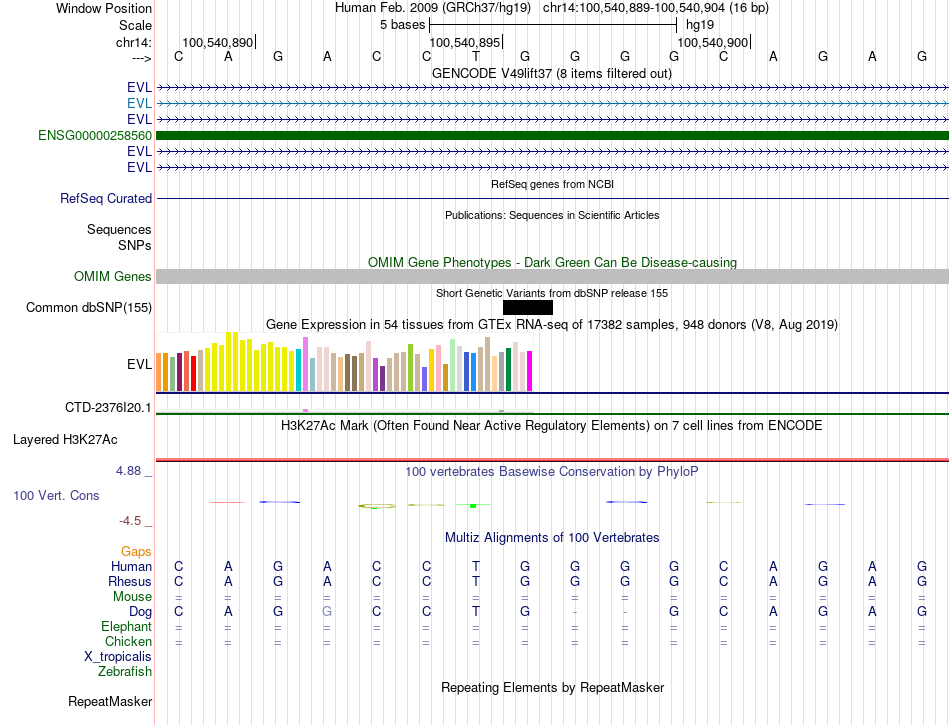This screenshot has height=725, width=950.
Task: Click the RefSeq Curated track label
Action: coord(106,199)
